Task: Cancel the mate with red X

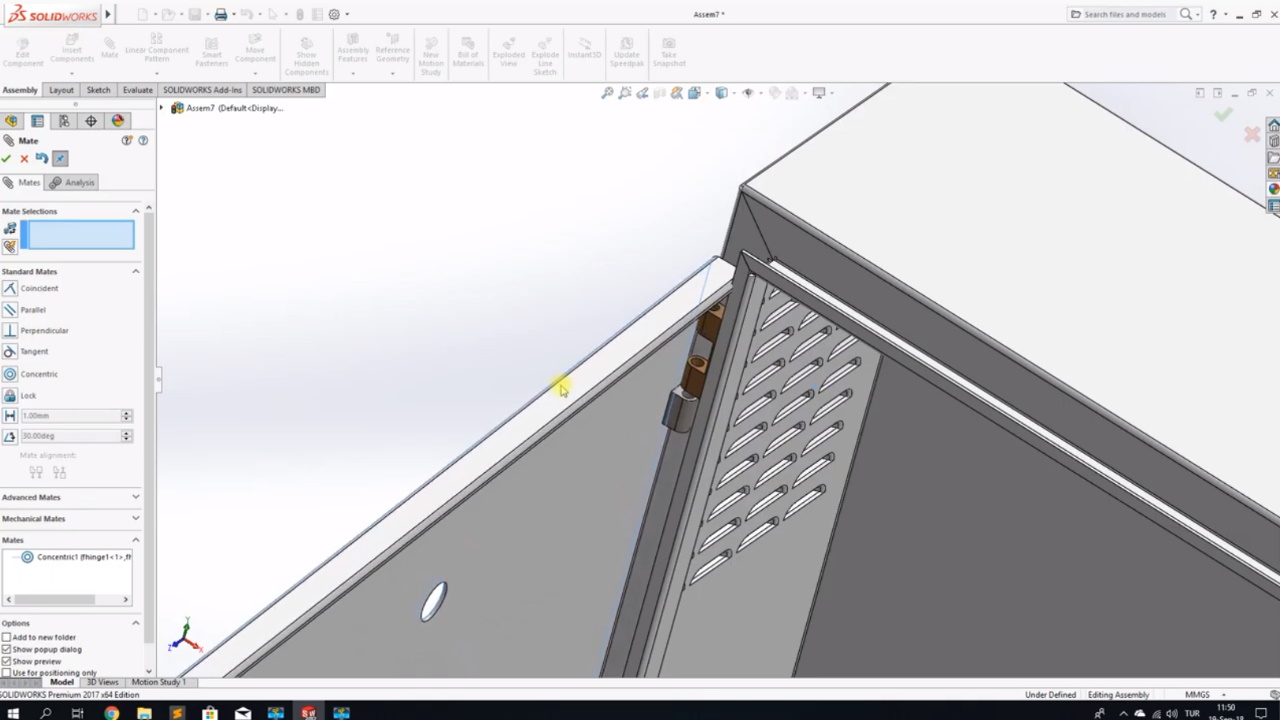Action: click(24, 158)
